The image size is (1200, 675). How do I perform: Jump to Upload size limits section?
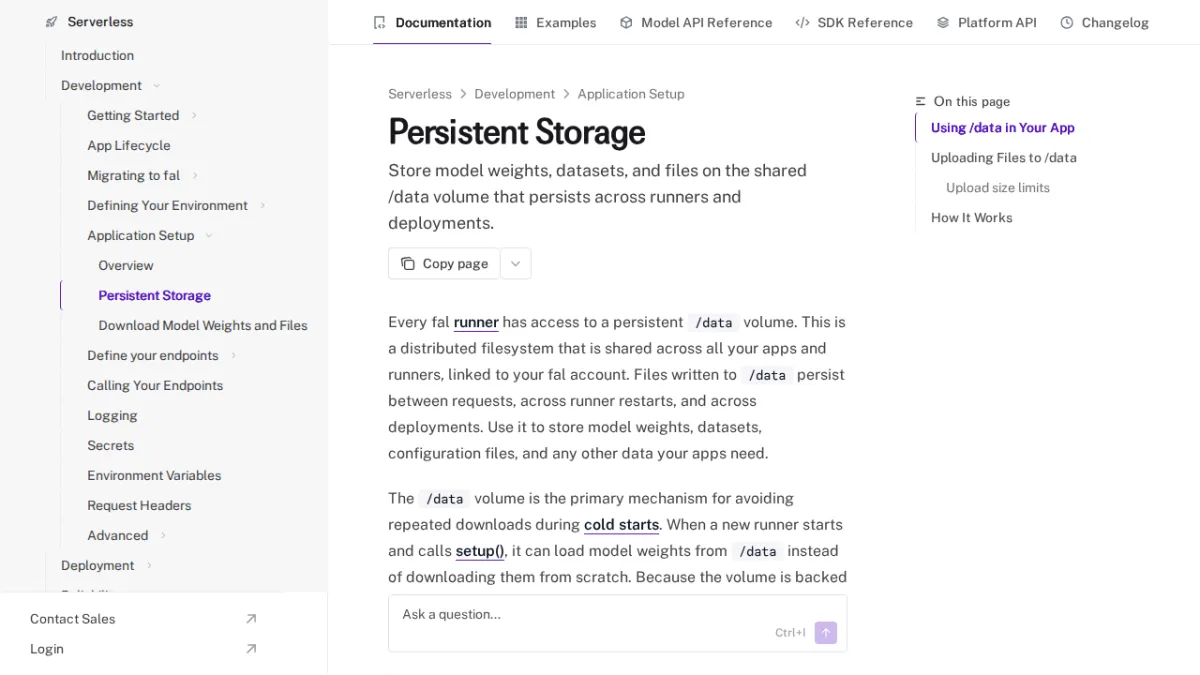click(998, 188)
